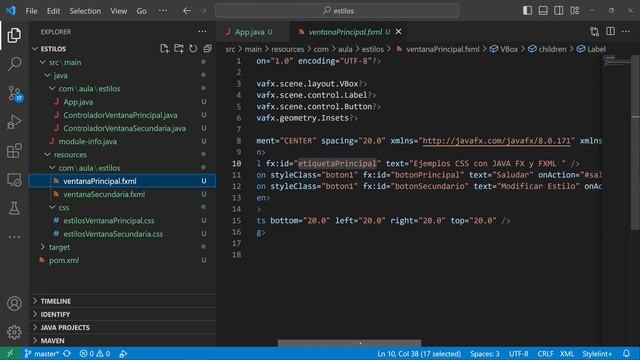This screenshot has width=640, height=360.
Task: Collapse the src\main folder
Action: pyautogui.click(x=43, y=62)
